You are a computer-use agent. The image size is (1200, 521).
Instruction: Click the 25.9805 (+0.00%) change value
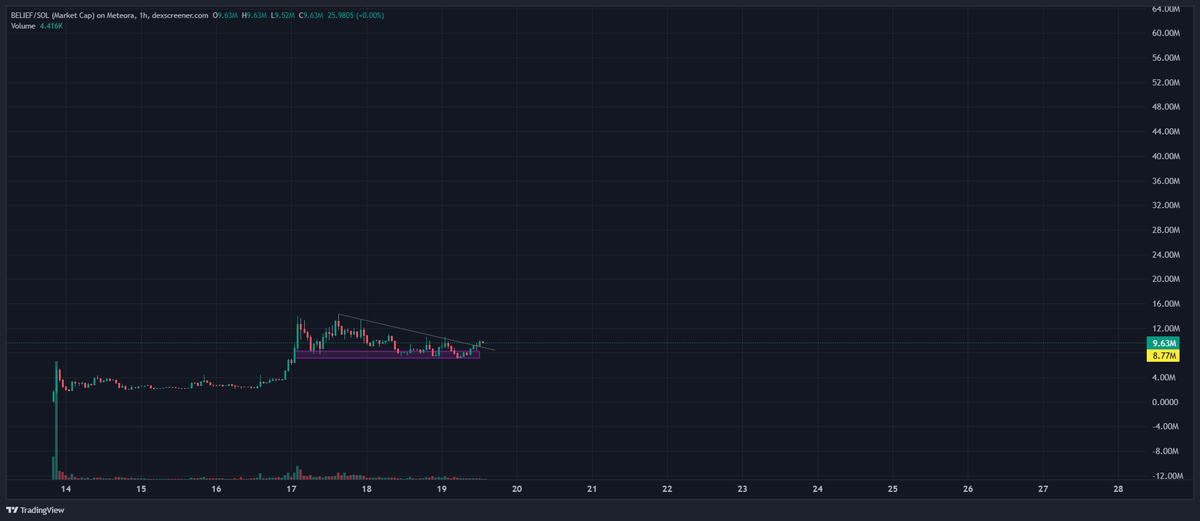point(357,16)
